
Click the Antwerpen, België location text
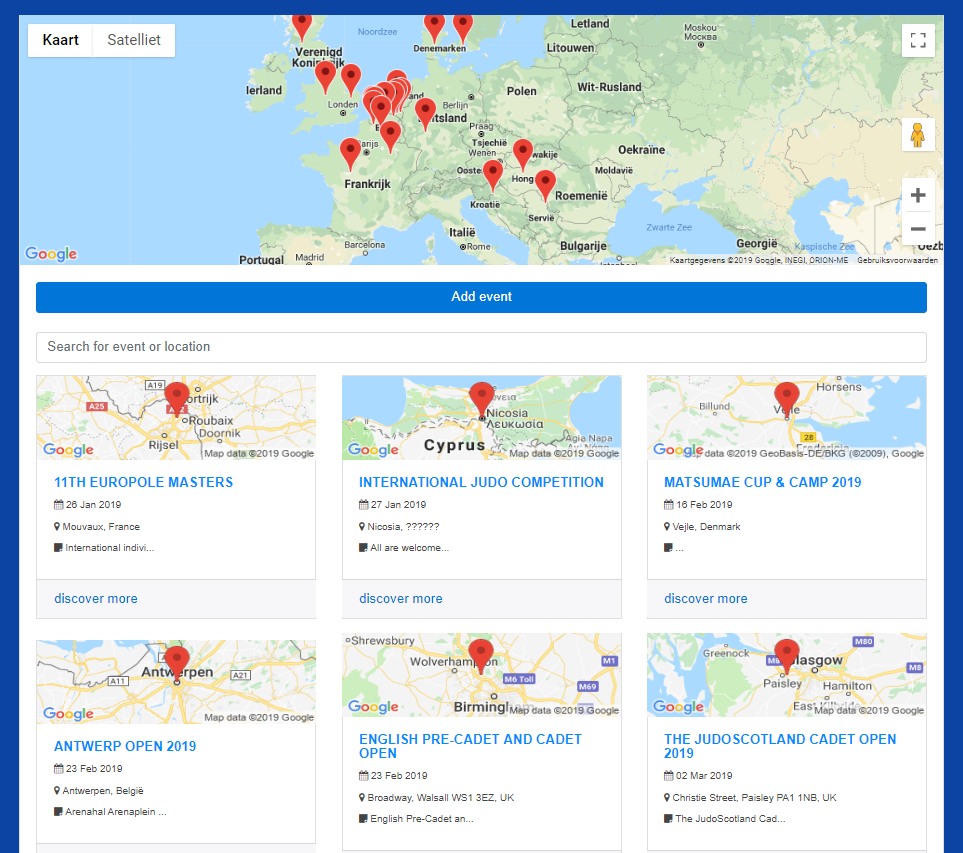tap(103, 791)
